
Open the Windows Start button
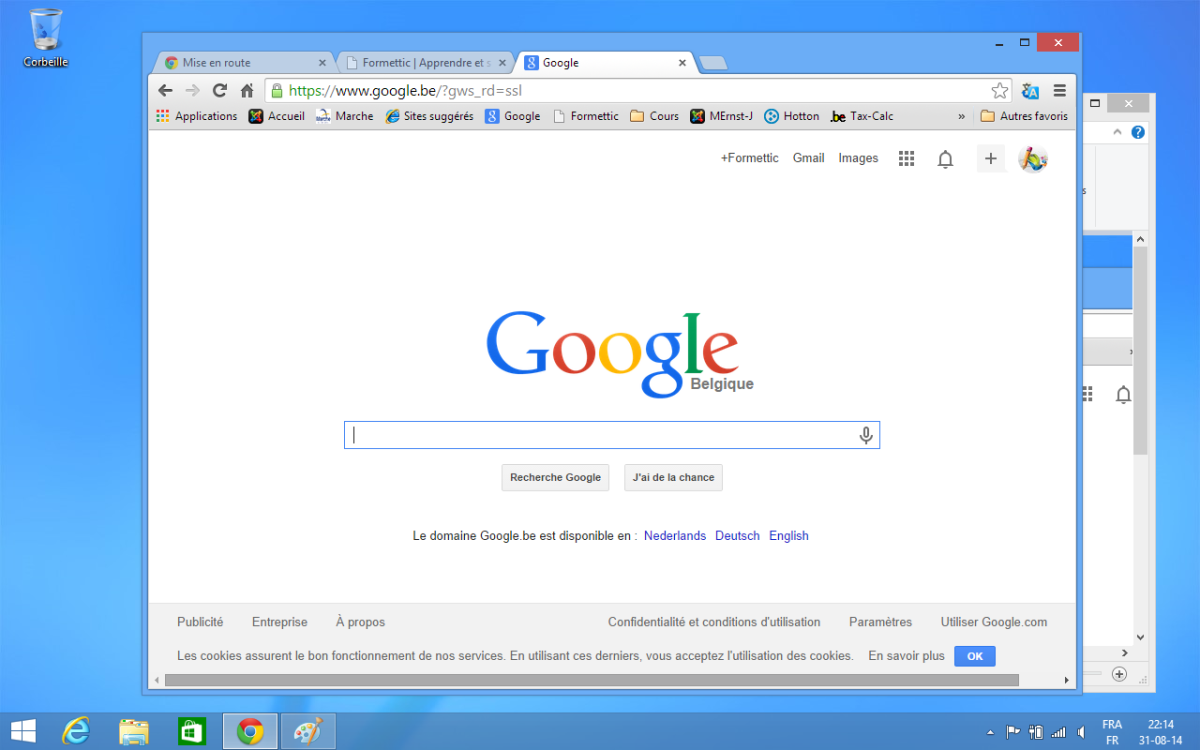coord(23,731)
